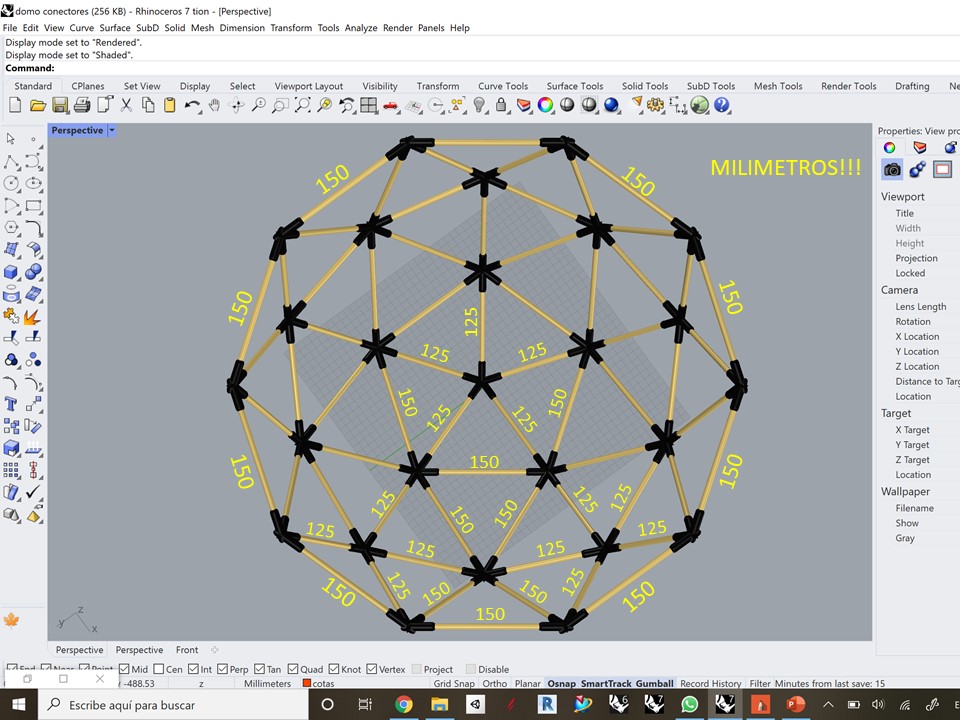Switch to the Drafting toolbar tab
This screenshot has width=960, height=720.
[x=912, y=86]
